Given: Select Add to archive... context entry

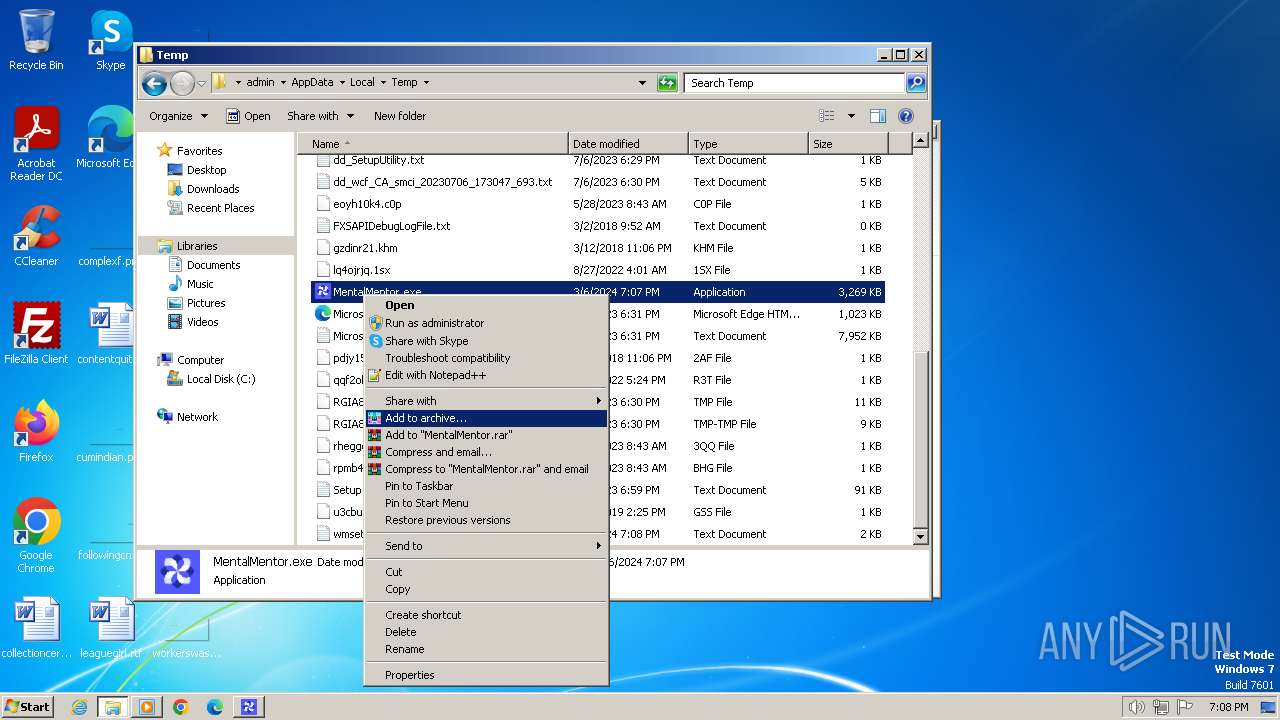Looking at the screenshot, I should [x=426, y=418].
